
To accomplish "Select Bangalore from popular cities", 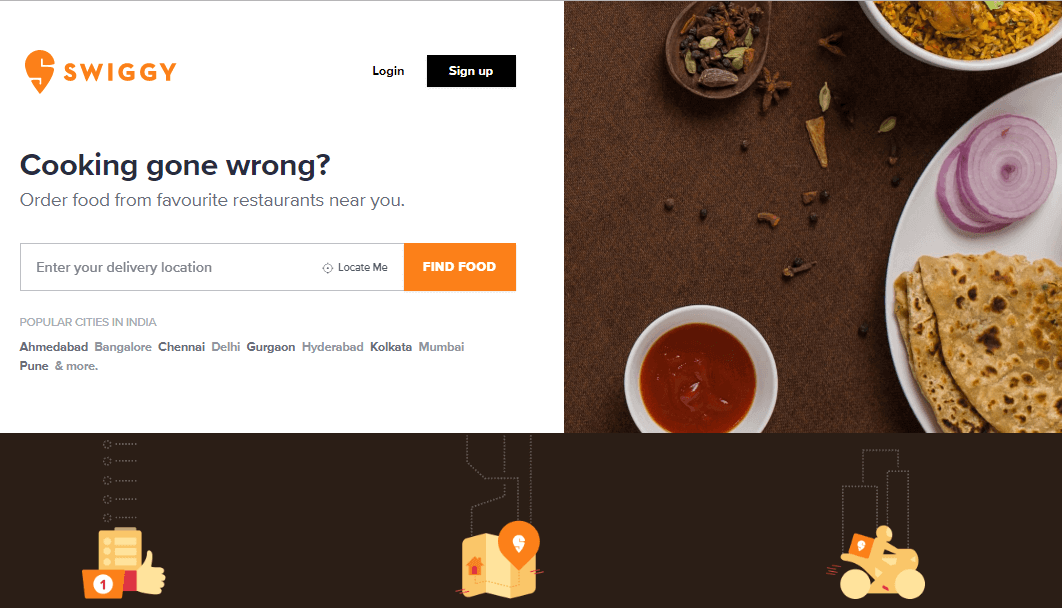I will [x=123, y=347].
